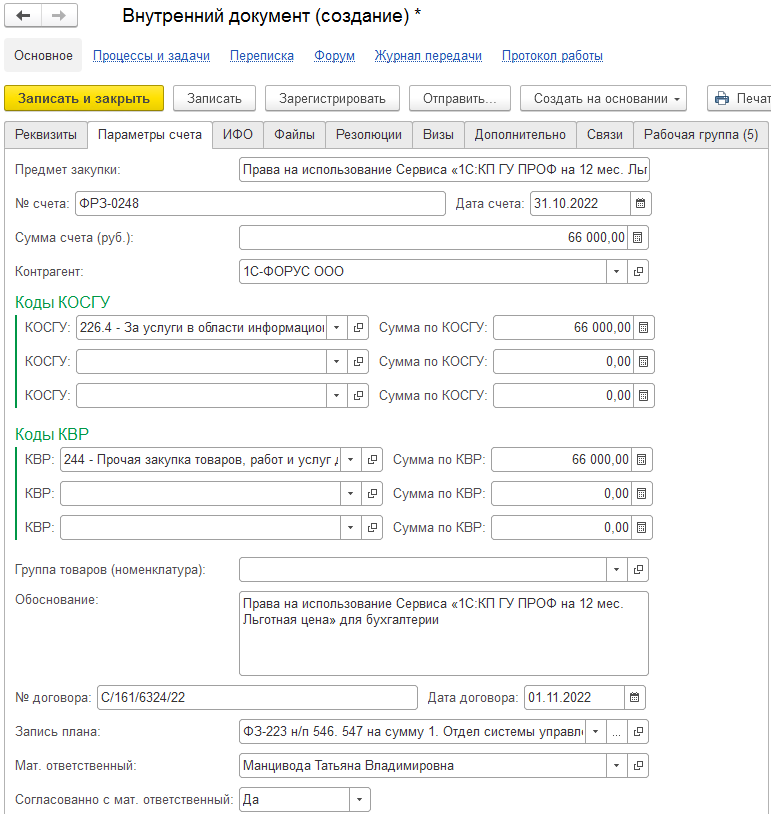Switch to Рабочая группа (5) tab
This screenshot has width=771, height=814.
pos(701,135)
